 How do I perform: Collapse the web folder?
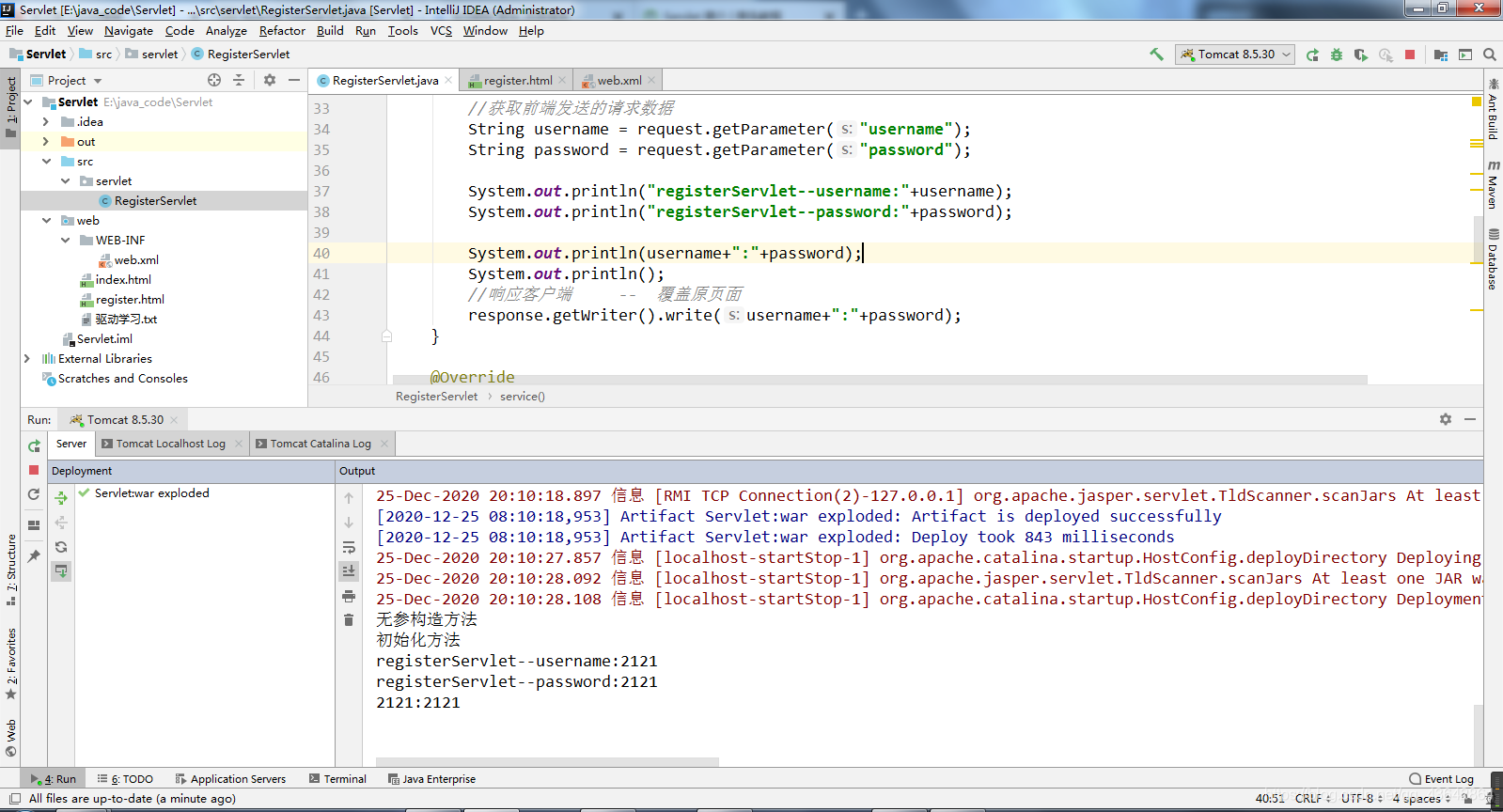coord(46,220)
